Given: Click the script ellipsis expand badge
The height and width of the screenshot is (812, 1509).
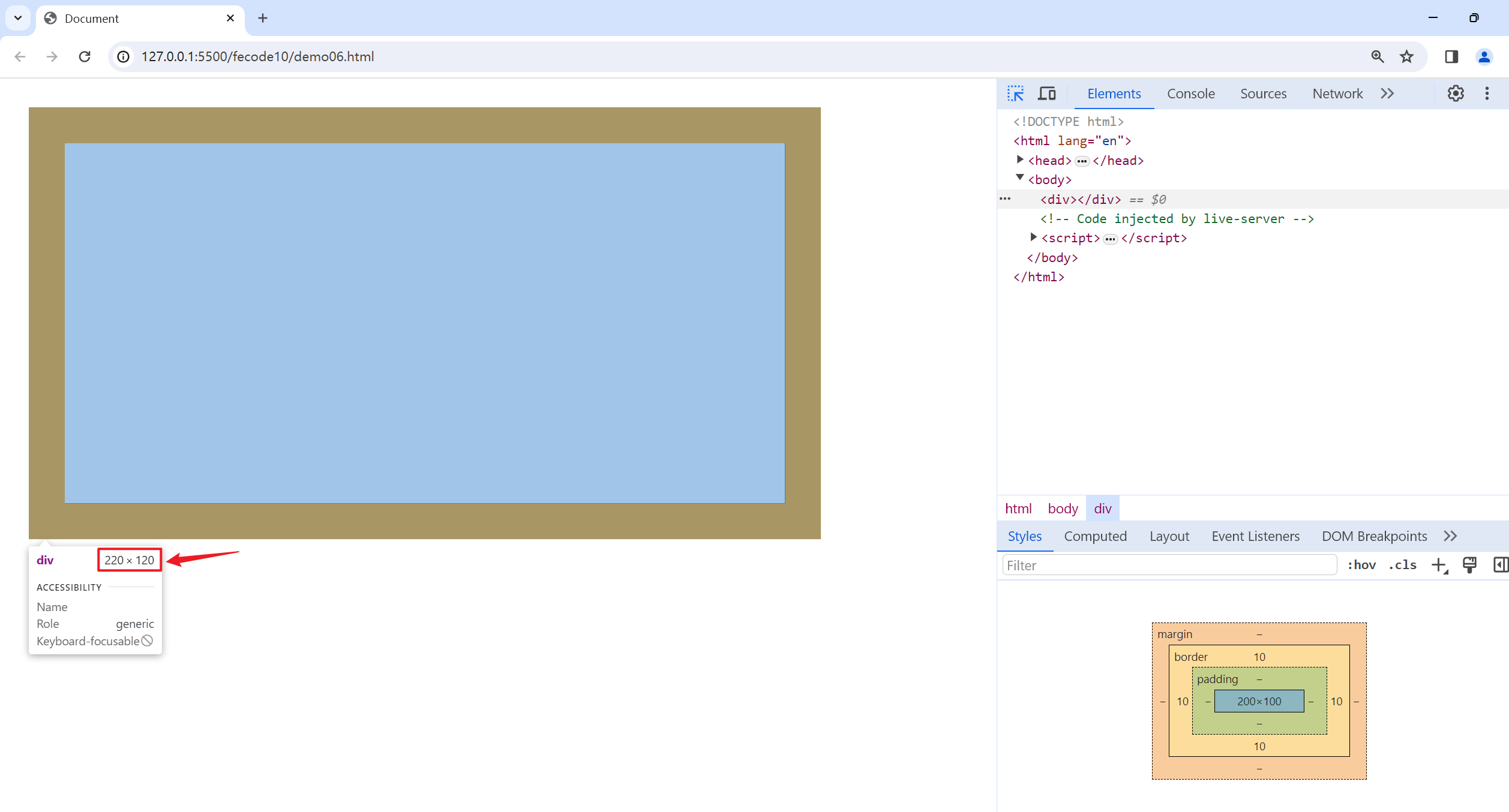Looking at the screenshot, I should pos(1110,239).
